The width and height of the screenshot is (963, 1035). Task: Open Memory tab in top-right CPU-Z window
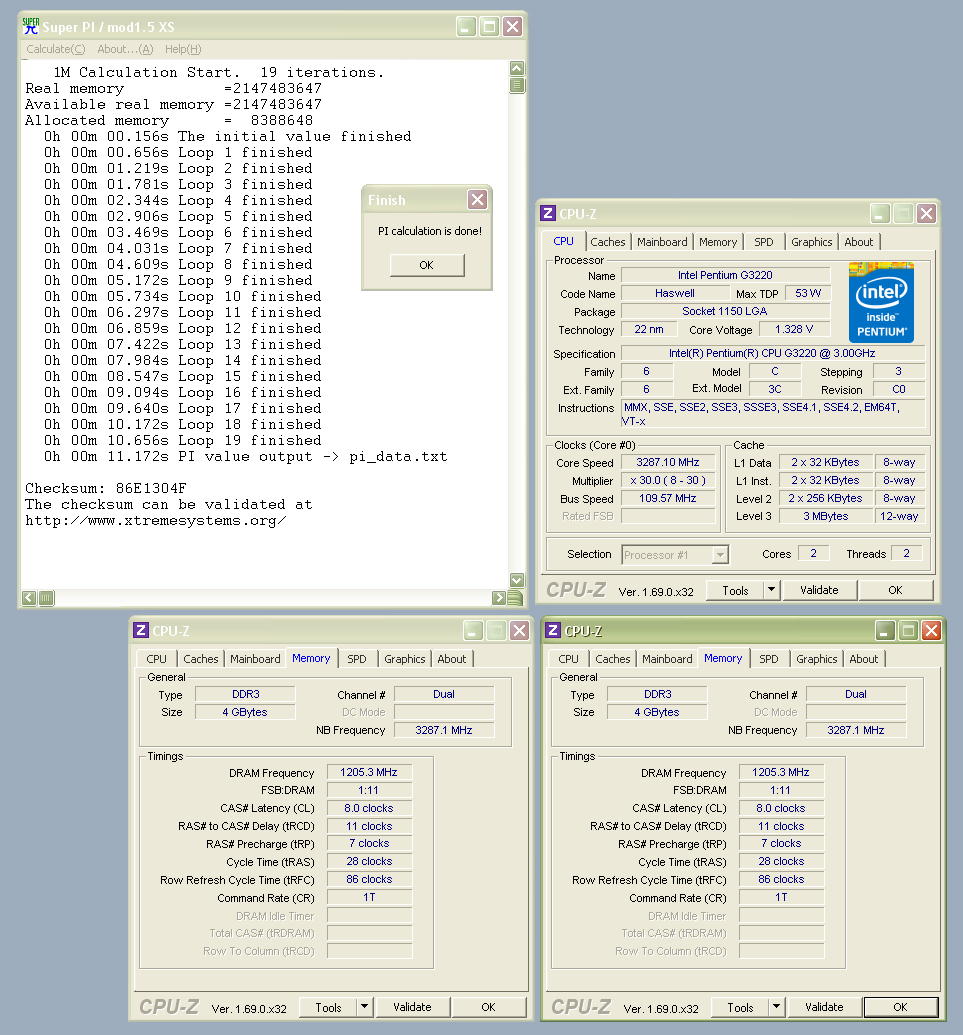(x=718, y=242)
